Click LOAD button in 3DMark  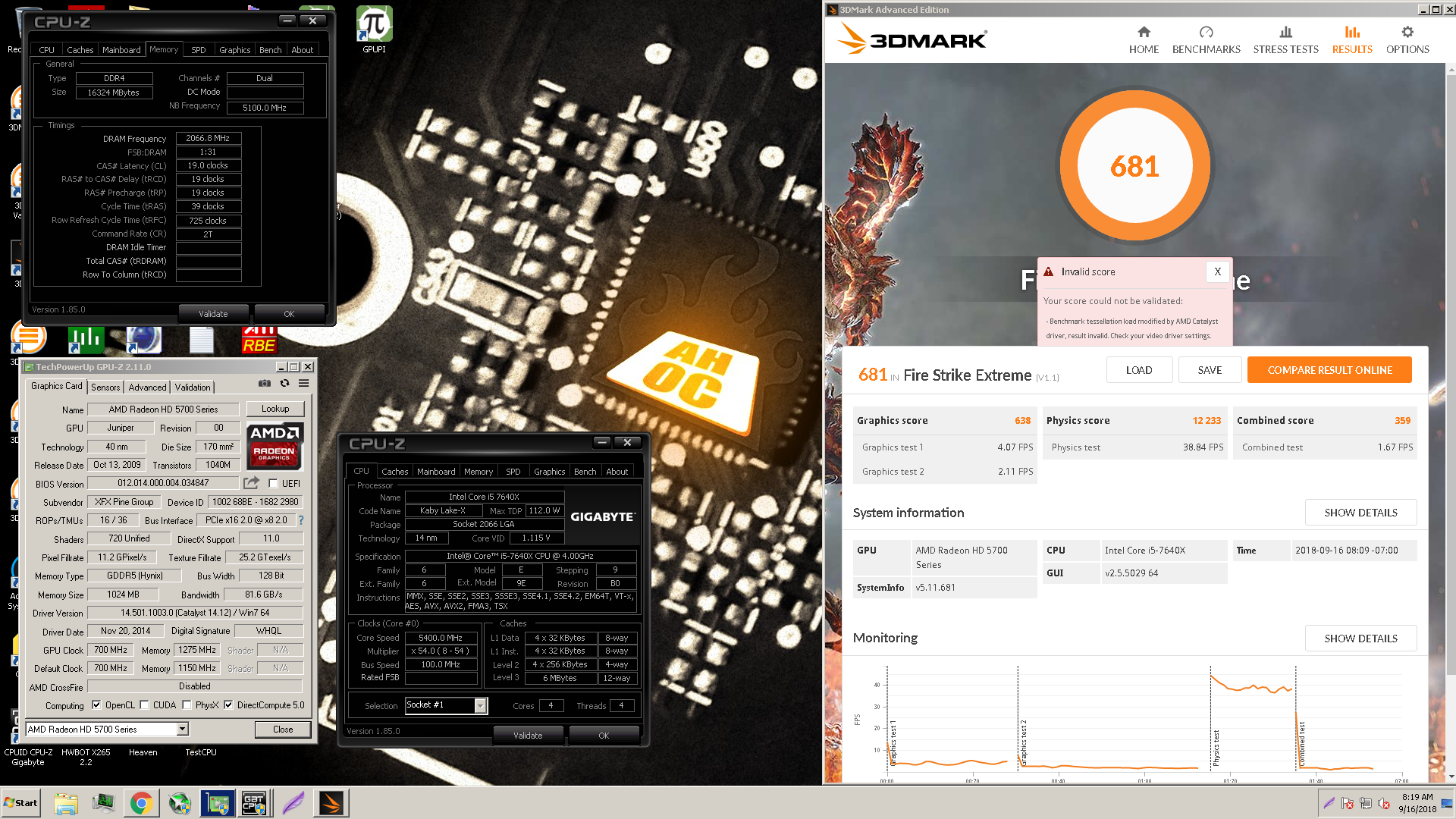coord(1139,370)
